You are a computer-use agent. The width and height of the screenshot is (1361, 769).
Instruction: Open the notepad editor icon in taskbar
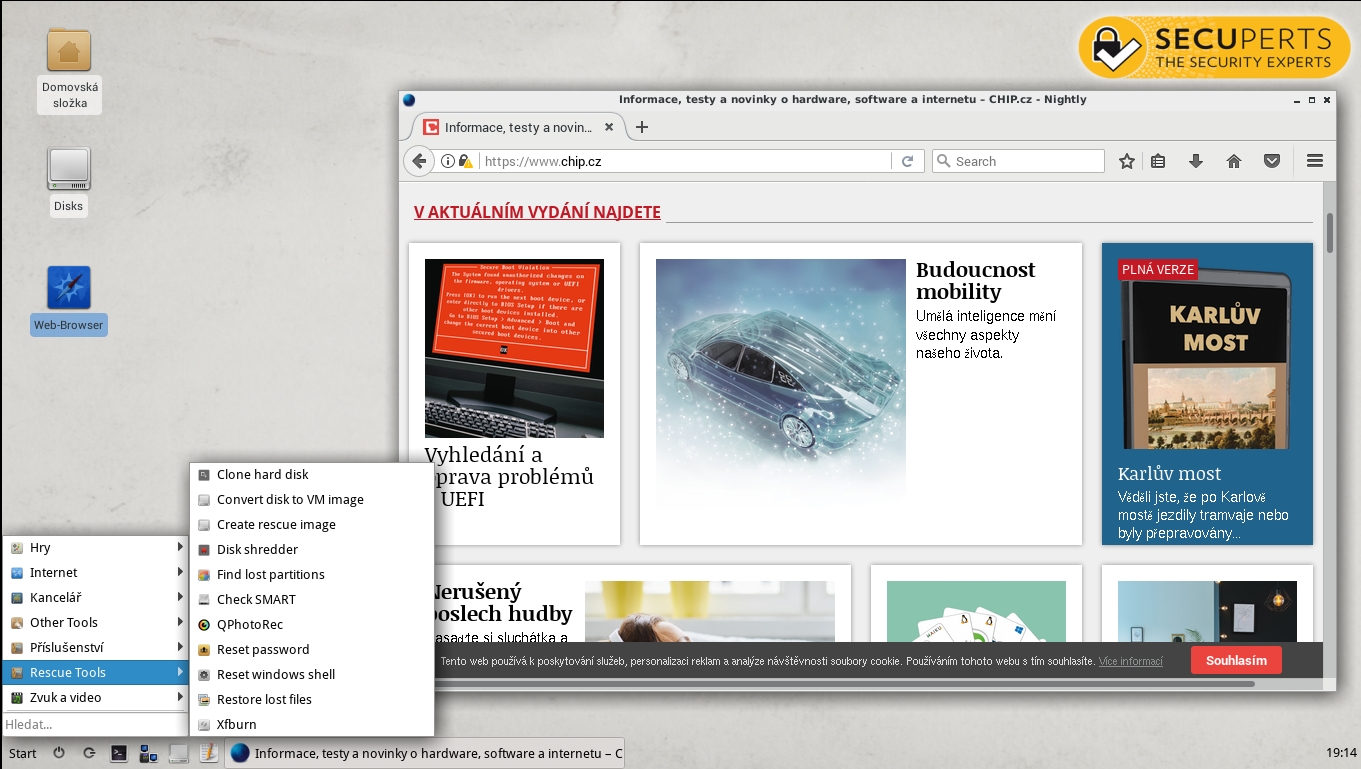click(x=208, y=753)
